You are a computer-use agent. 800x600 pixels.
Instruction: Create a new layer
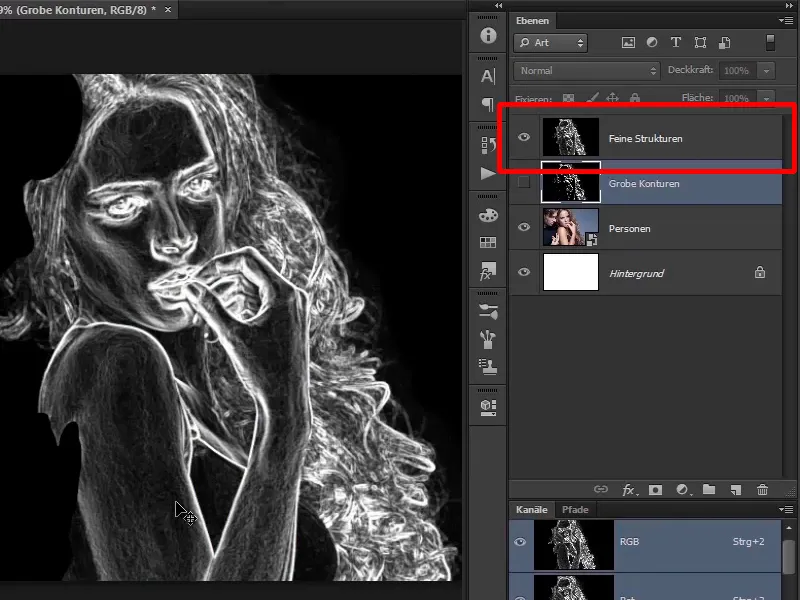point(736,490)
